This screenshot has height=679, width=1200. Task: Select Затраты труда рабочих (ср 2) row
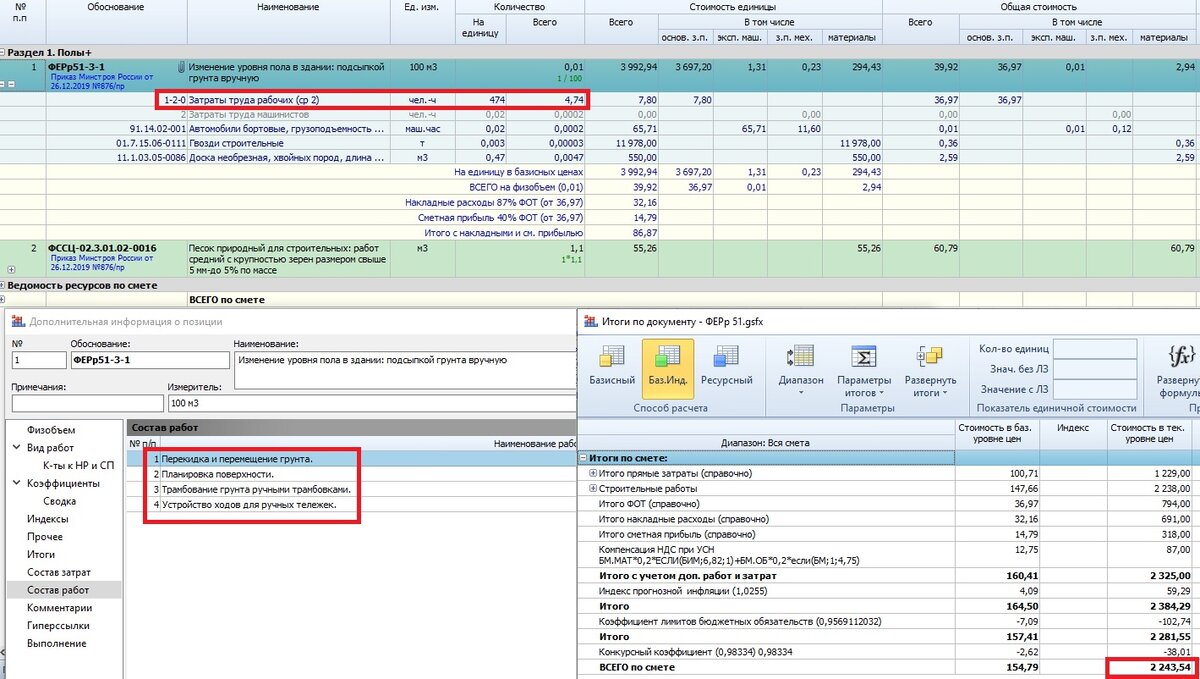click(x=600, y=100)
